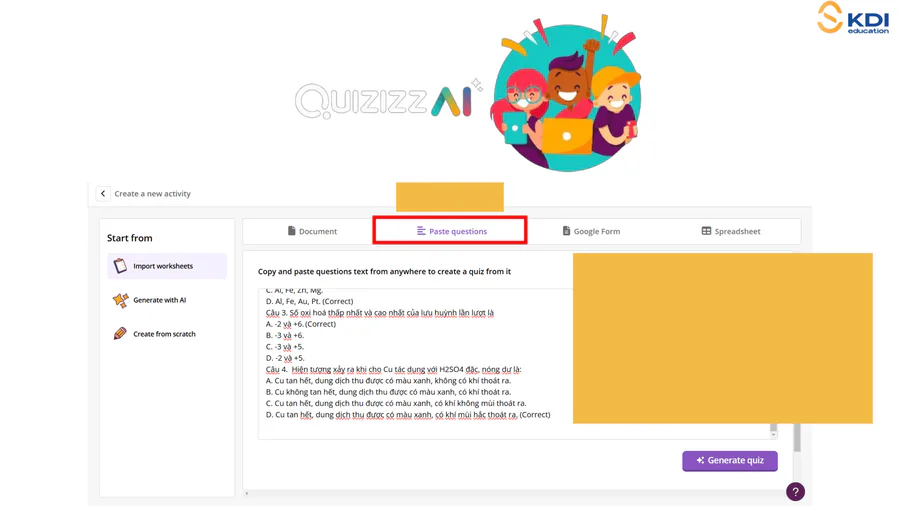Open the Spreadsheet tab
900x506 pixels.
tap(731, 231)
